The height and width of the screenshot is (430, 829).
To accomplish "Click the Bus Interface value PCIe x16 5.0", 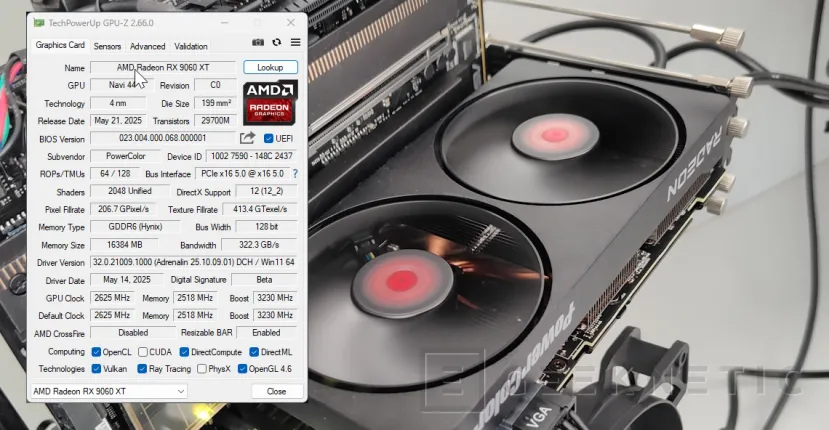I will 243,173.
